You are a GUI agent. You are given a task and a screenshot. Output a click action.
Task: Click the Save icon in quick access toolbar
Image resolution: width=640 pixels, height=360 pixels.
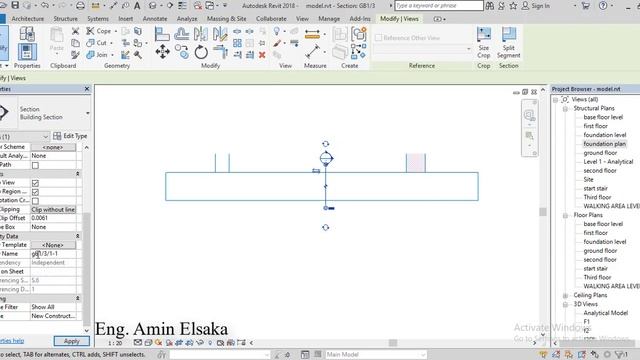tap(15, 5)
